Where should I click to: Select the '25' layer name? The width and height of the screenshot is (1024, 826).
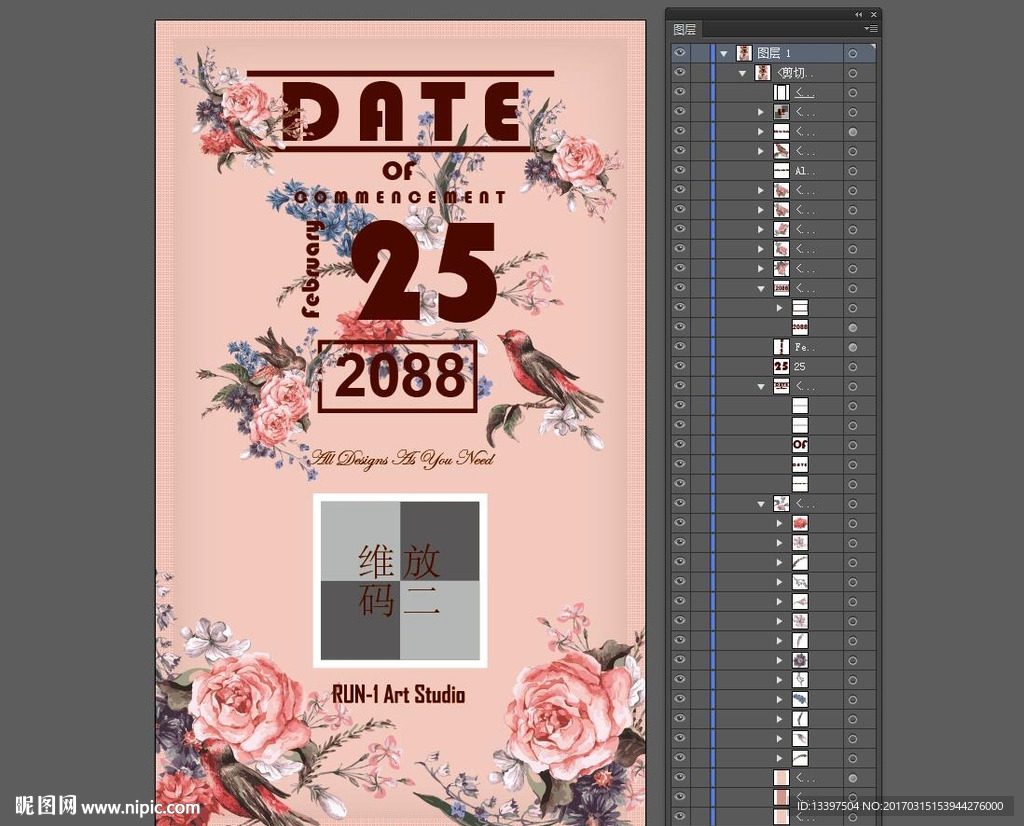point(800,367)
